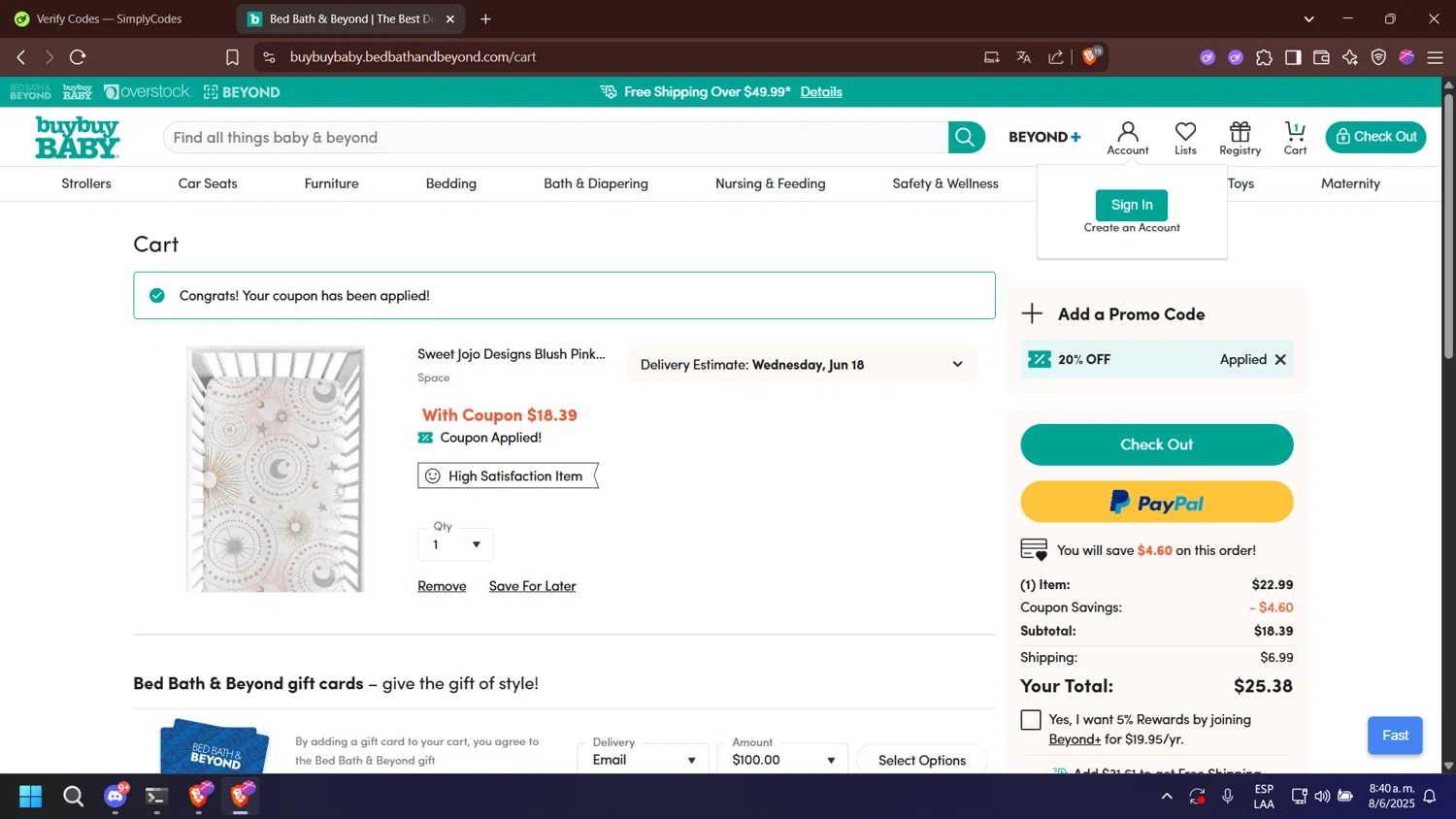The height and width of the screenshot is (819, 1456).
Task: Click the Bed Bath & Beyond brand logo
Action: point(30,92)
